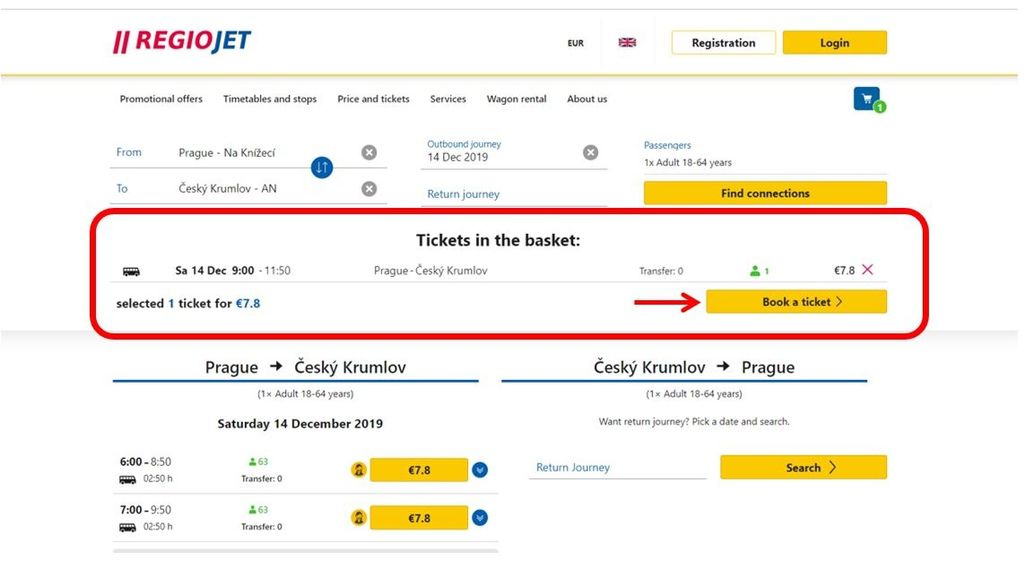Open Timetables and stops menu
This screenshot has height=561, width=1024.
coord(270,99)
